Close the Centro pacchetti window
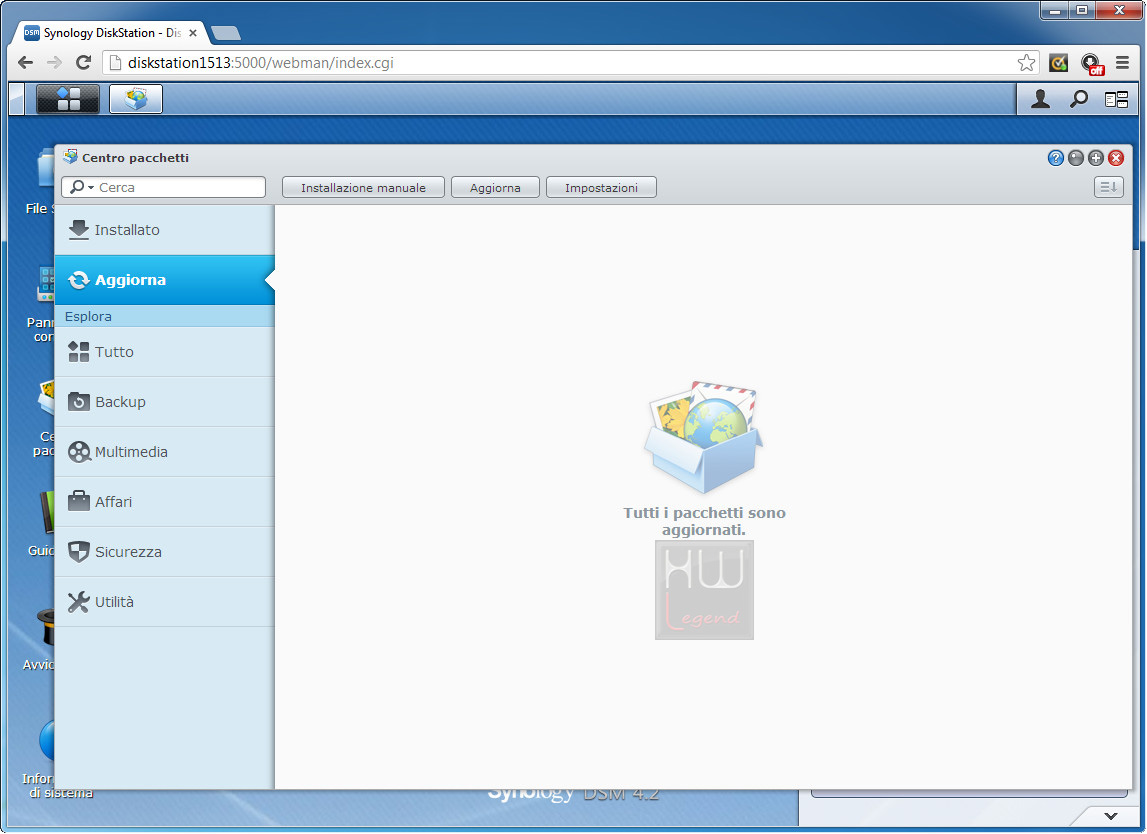This screenshot has width=1147, height=834. tap(1116, 158)
